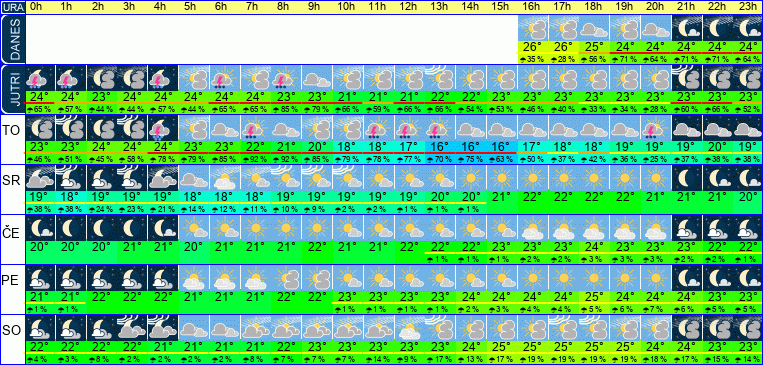This screenshot has width=763, height=365.
Task: Click the JUTRI 6h thunderstorm icon
Action: pyautogui.click(x=224, y=78)
